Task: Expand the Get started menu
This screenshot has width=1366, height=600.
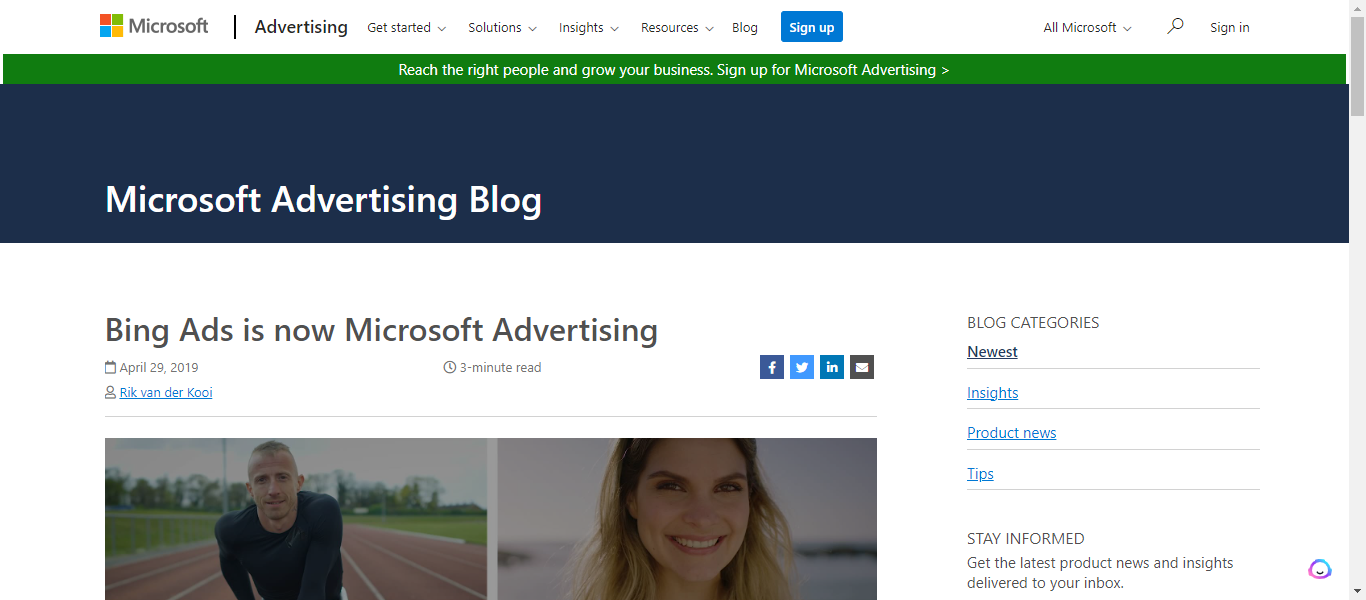Action: [x=407, y=27]
